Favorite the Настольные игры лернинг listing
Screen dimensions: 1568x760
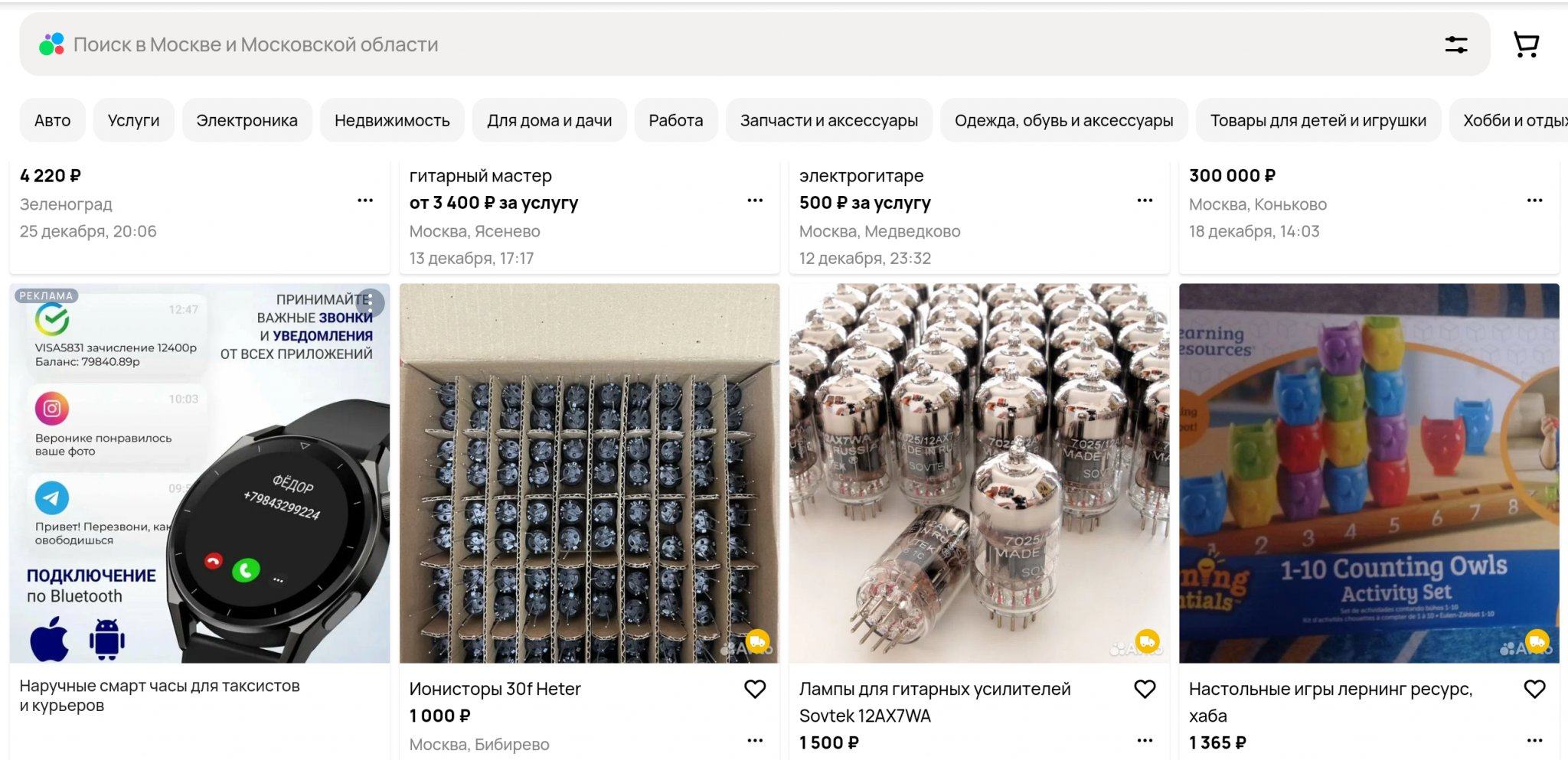point(1534,689)
